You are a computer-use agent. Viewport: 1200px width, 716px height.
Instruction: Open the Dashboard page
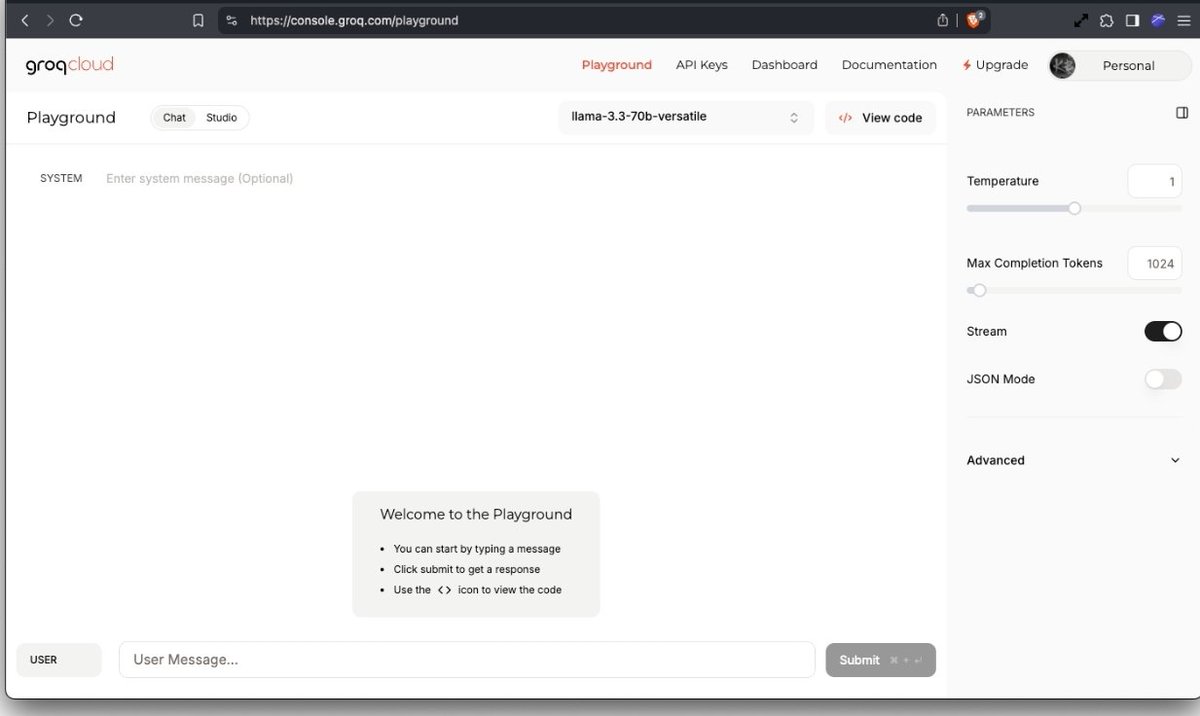[x=784, y=64]
